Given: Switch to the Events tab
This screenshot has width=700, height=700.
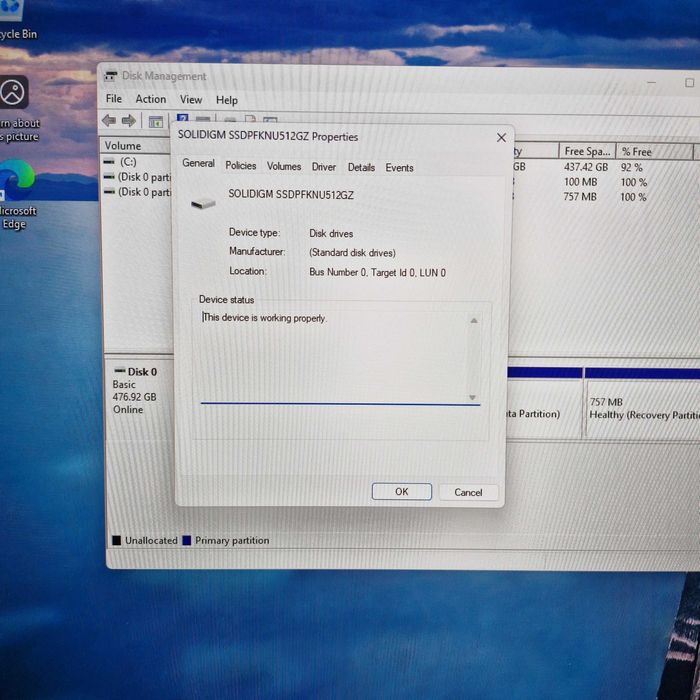Looking at the screenshot, I should (400, 168).
